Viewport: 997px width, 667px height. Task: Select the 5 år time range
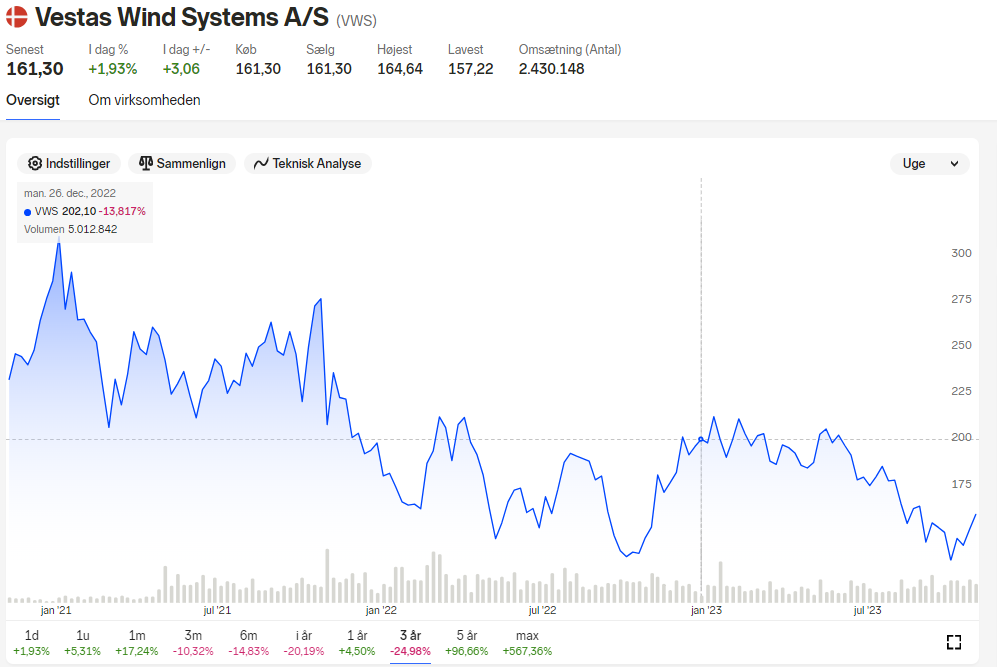click(467, 643)
